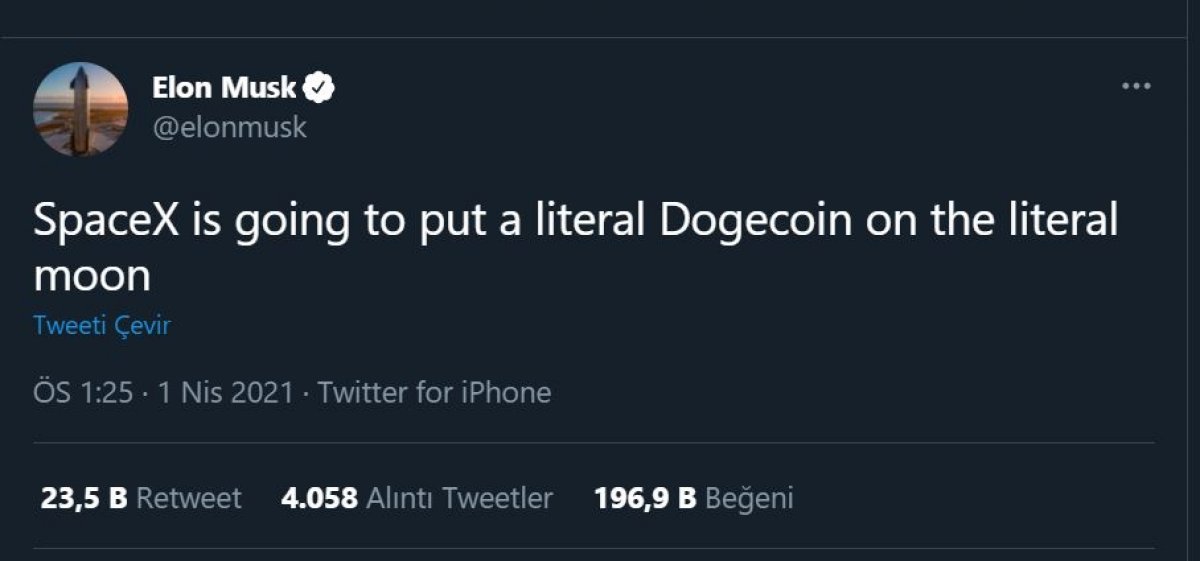View the Retweet label list
This screenshot has height=561, width=1200.
[x=188, y=498]
